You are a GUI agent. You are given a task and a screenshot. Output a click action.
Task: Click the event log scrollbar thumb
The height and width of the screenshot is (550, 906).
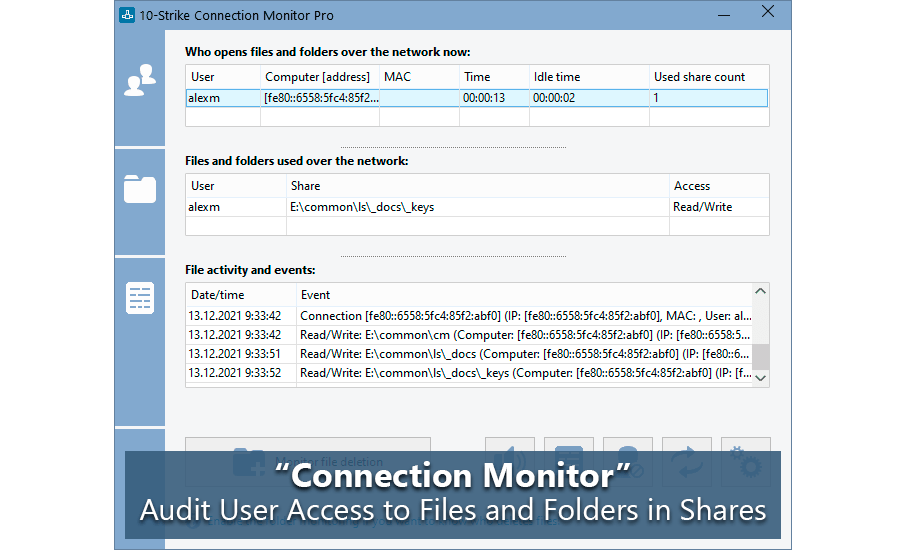coord(761,356)
